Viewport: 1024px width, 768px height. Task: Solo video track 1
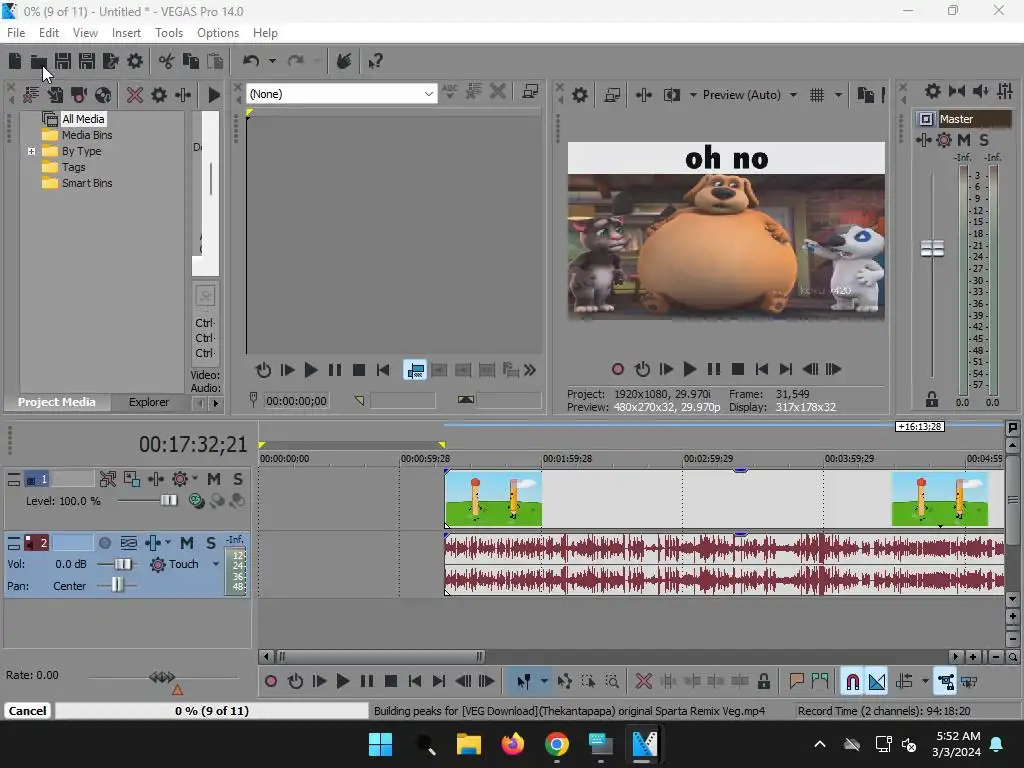coord(238,479)
